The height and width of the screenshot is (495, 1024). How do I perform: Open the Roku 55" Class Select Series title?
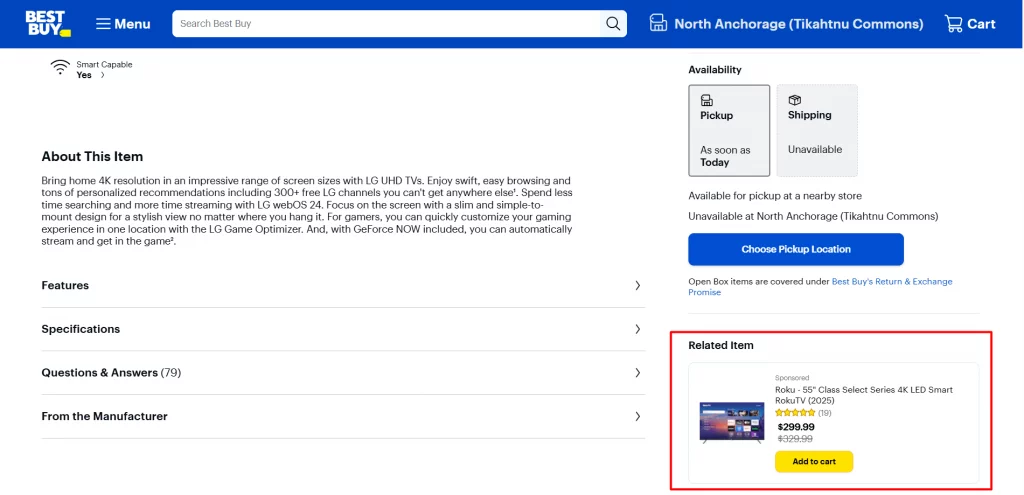point(863,395)
